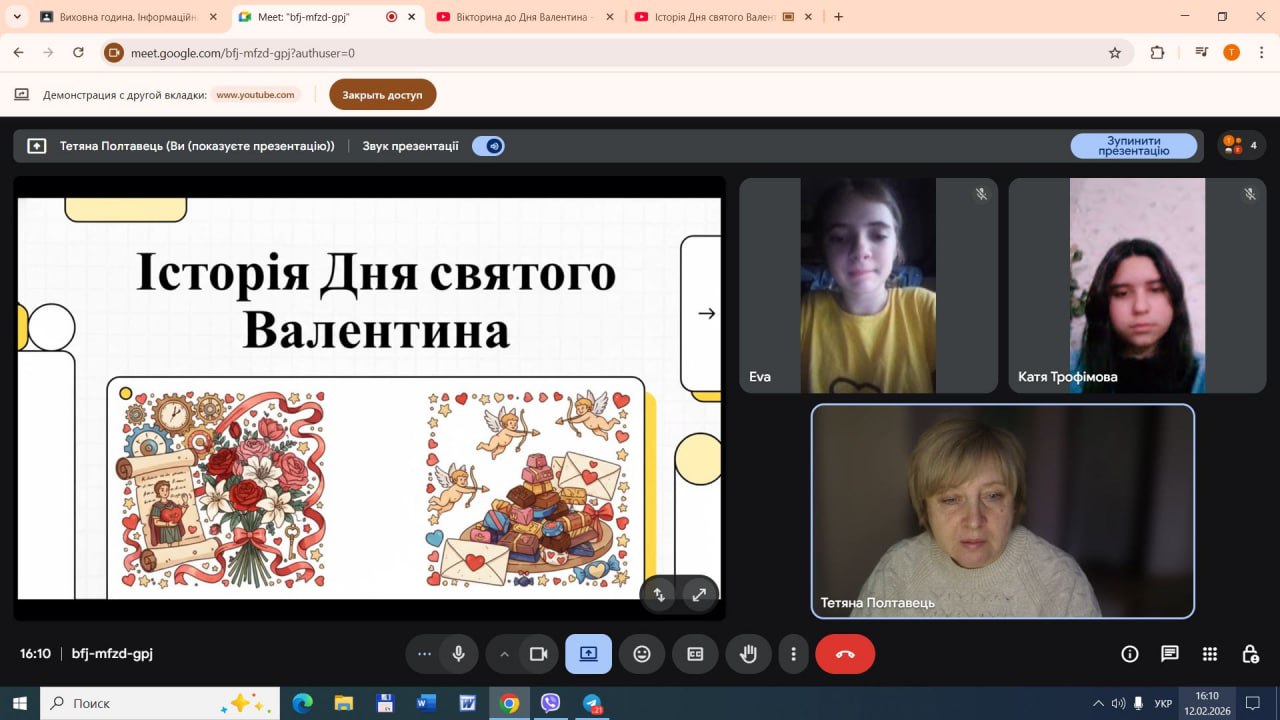Mute the microphone

[458, 654]
